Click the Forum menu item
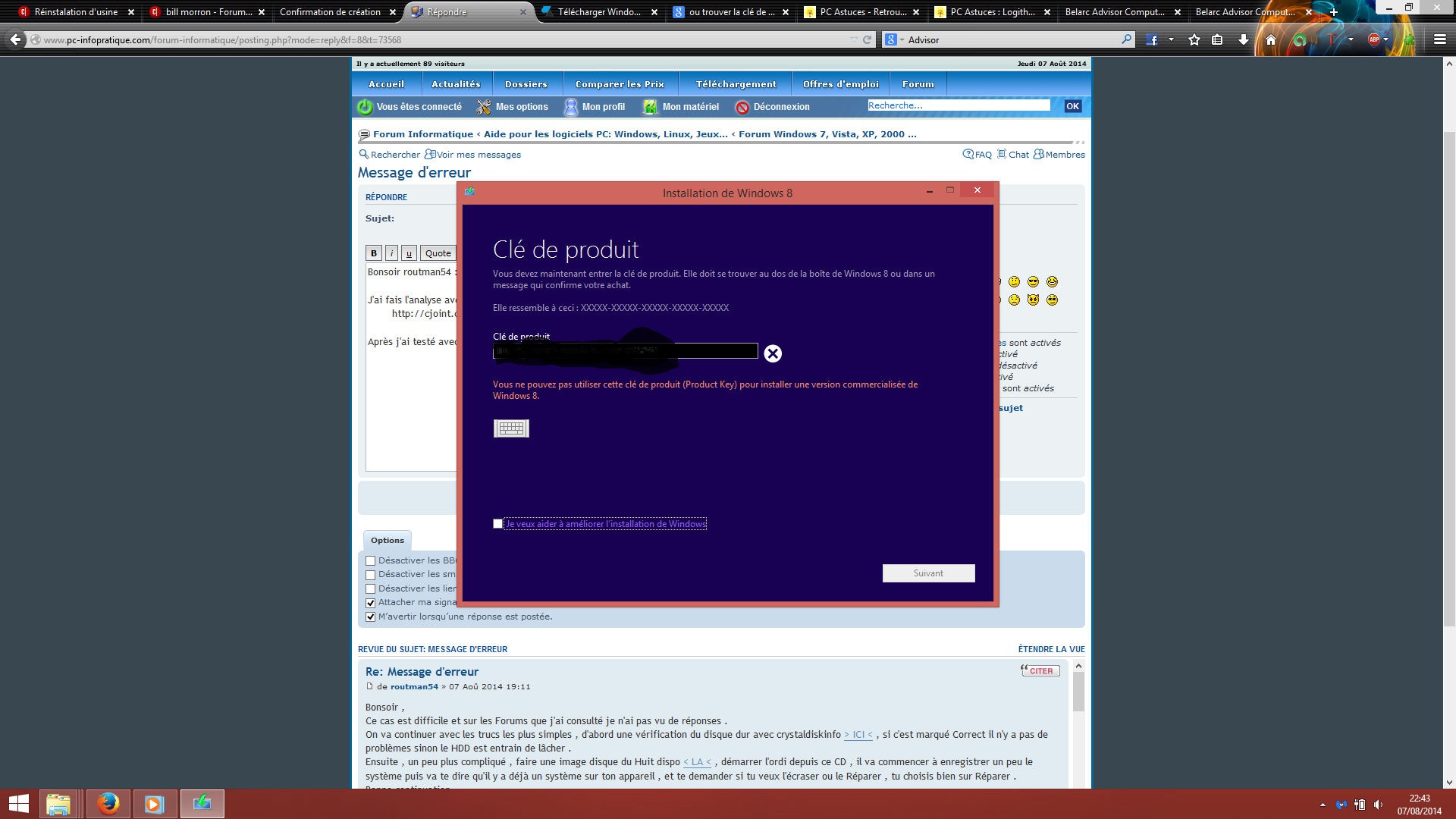The width and height of the screenshot is (1456, 819). (918, 84)
